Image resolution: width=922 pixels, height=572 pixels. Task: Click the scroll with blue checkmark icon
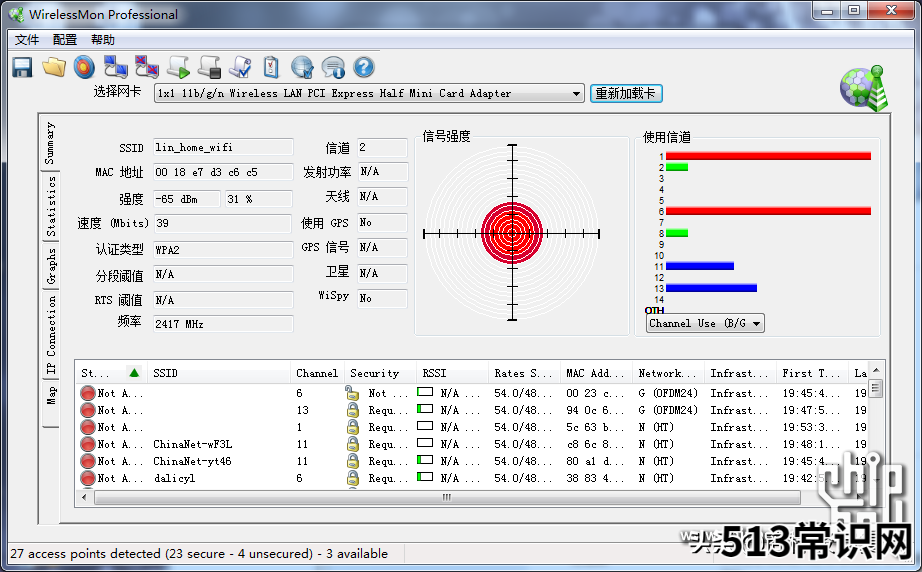(x=240, y=68)
